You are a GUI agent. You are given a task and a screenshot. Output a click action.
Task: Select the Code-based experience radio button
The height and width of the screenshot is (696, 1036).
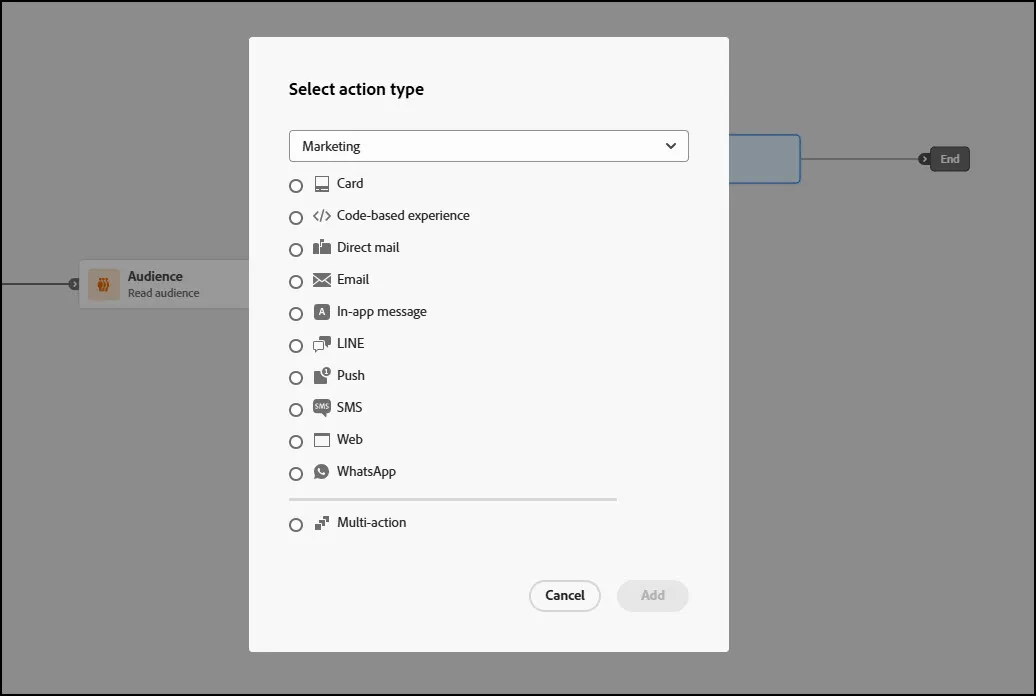point(296,217)
